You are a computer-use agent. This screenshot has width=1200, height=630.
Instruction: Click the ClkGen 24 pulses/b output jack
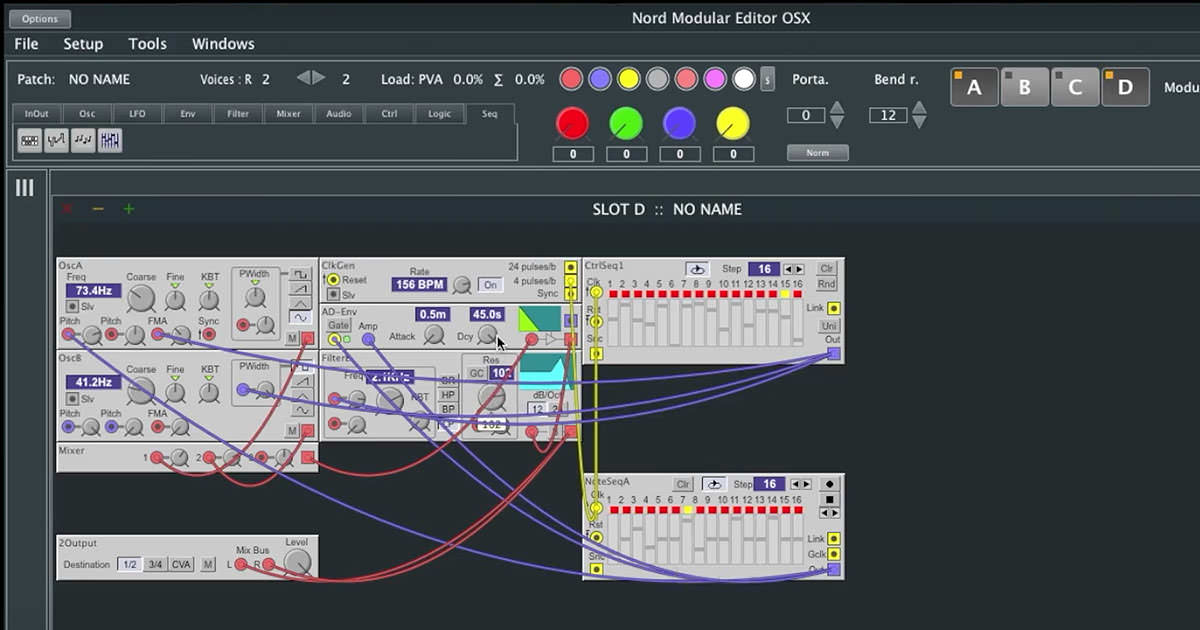(570, 267)
